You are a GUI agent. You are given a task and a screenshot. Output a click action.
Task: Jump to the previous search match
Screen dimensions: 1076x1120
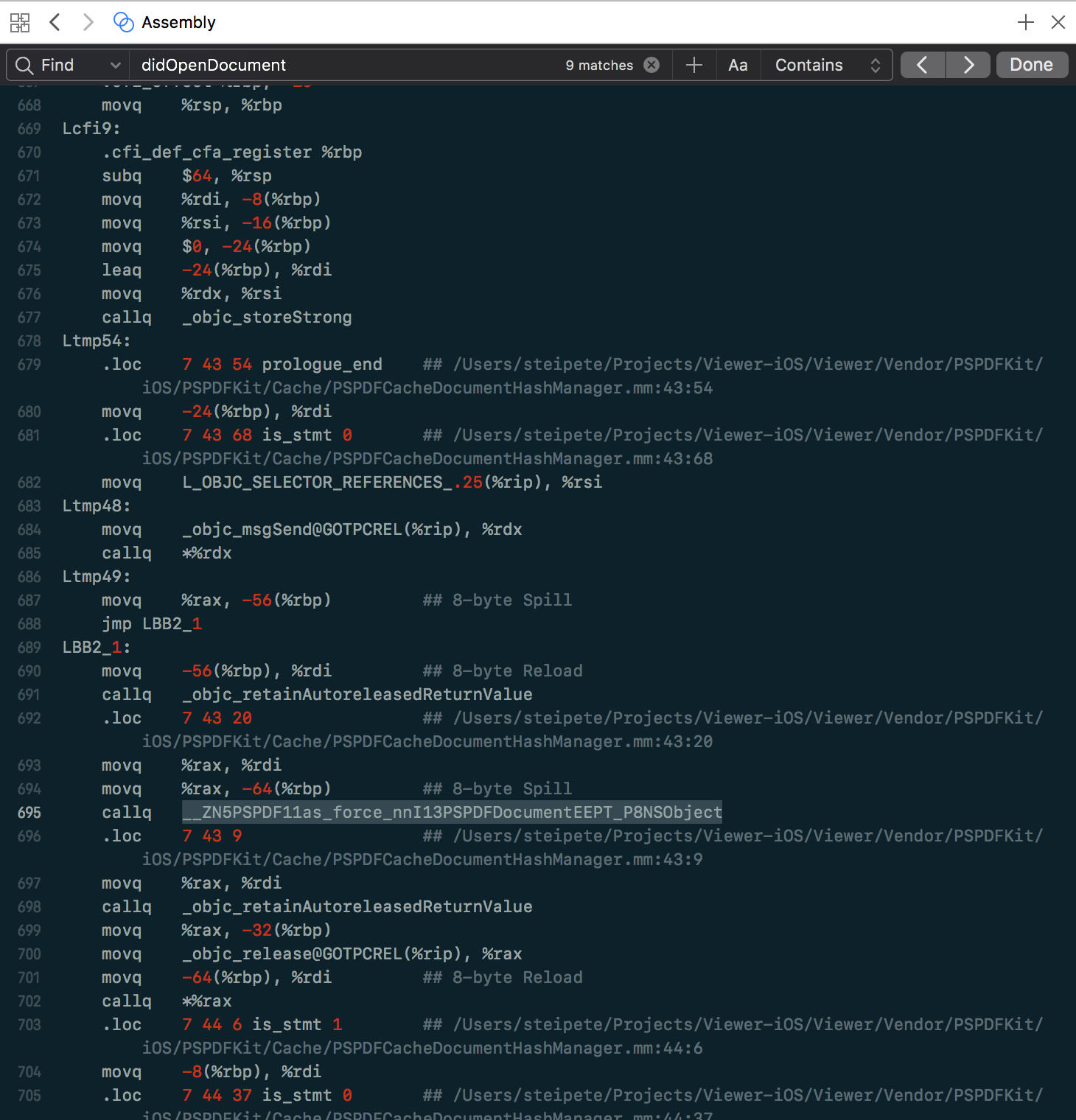922,66
